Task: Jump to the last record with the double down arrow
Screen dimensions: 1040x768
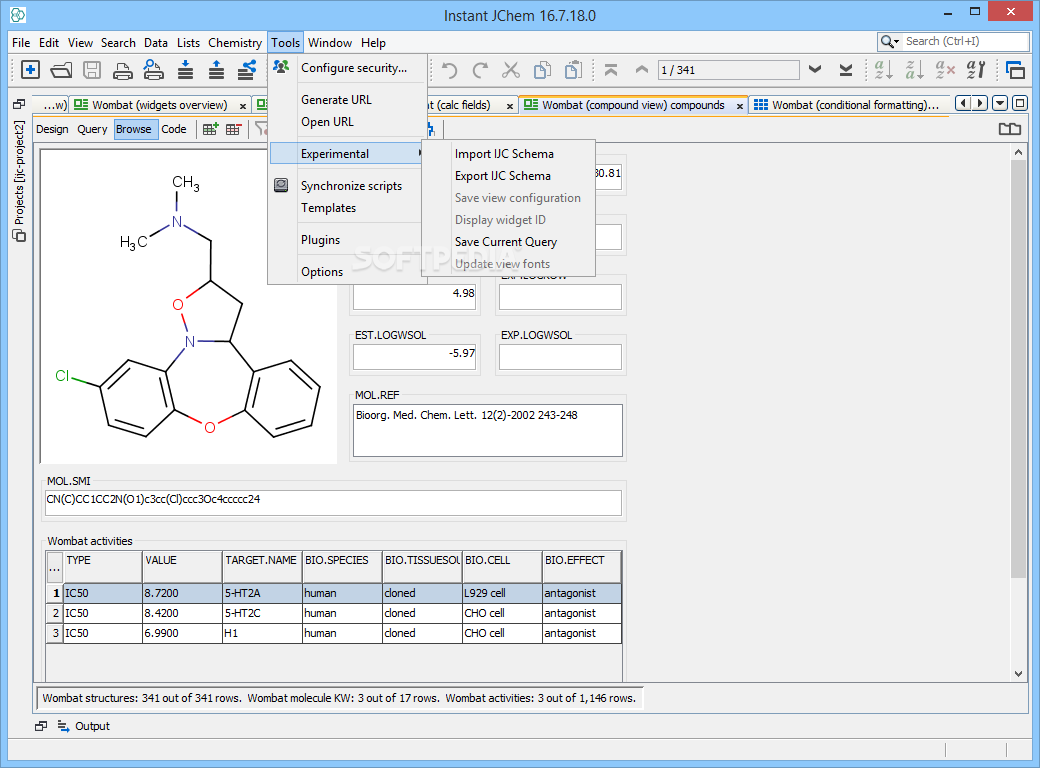Action: tap(846, 70)
